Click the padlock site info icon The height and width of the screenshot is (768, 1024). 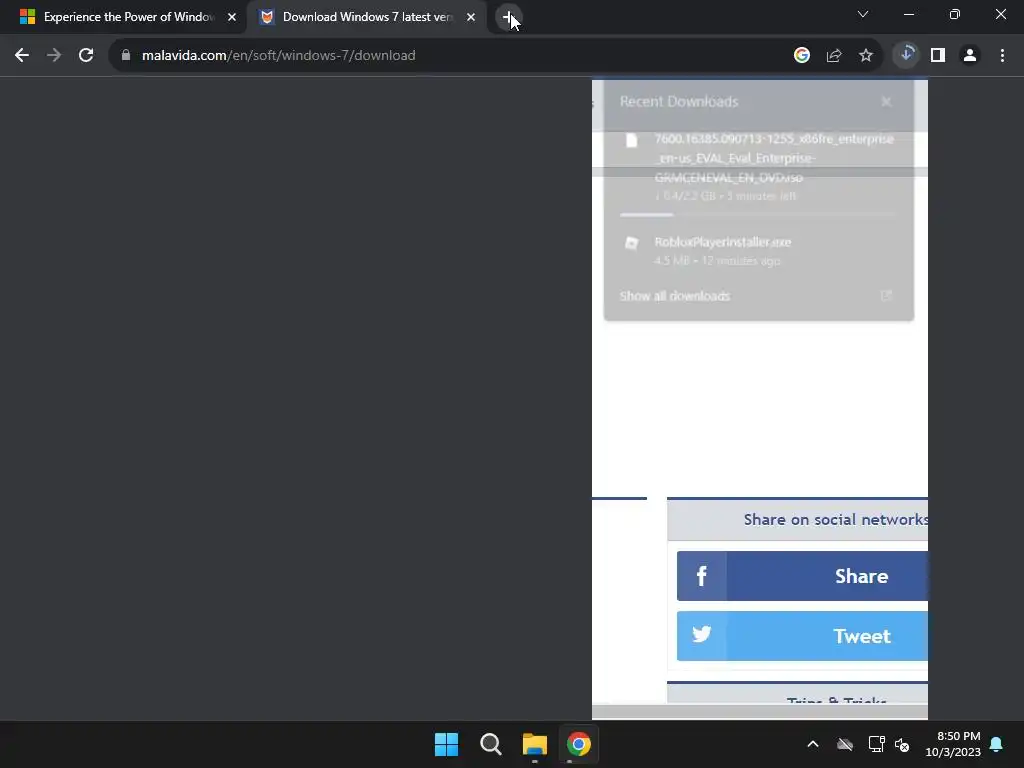pyautogui.click(x=126, y=56)
